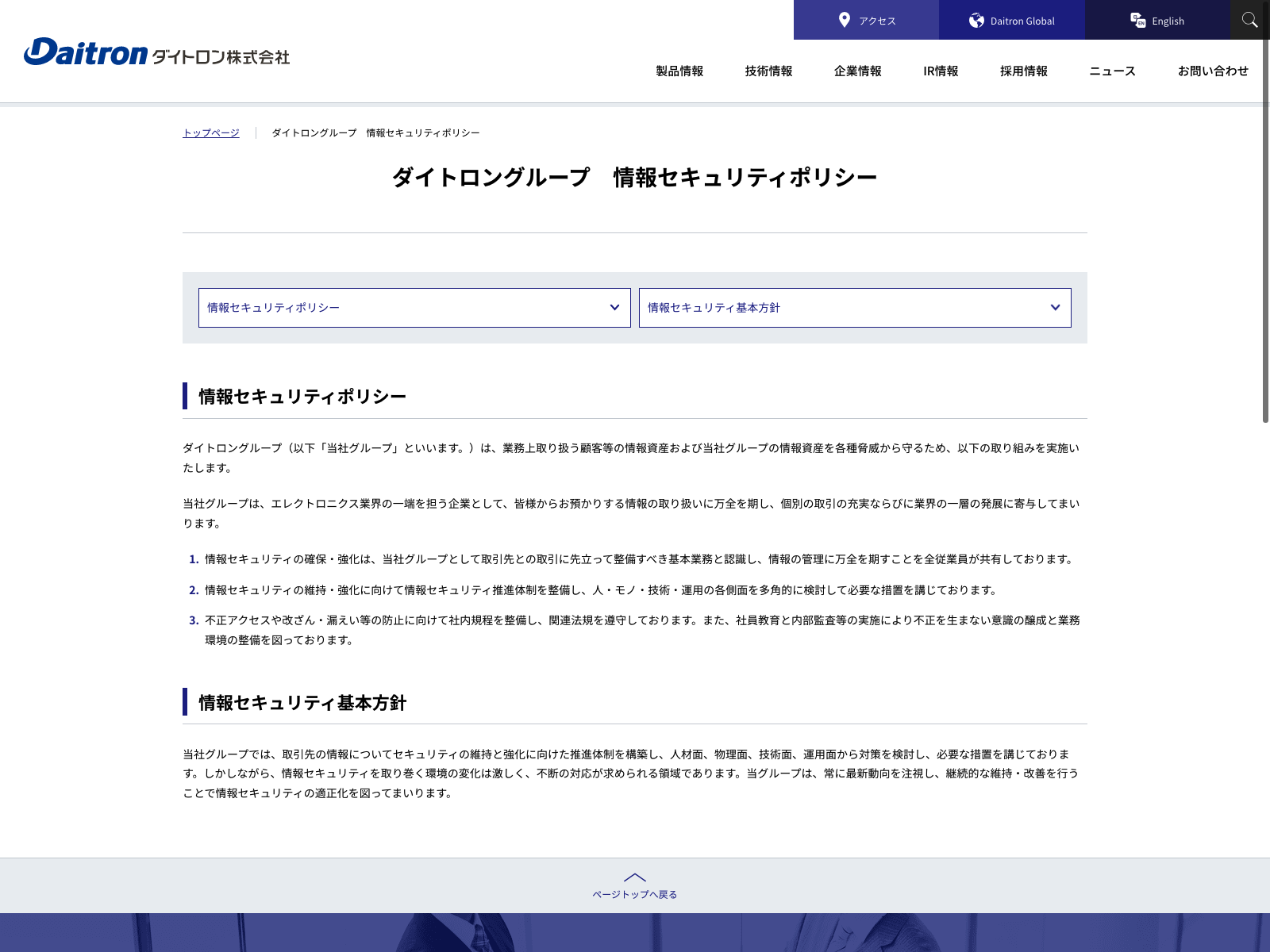Open the 製品情報 menu

coord(679,71)
